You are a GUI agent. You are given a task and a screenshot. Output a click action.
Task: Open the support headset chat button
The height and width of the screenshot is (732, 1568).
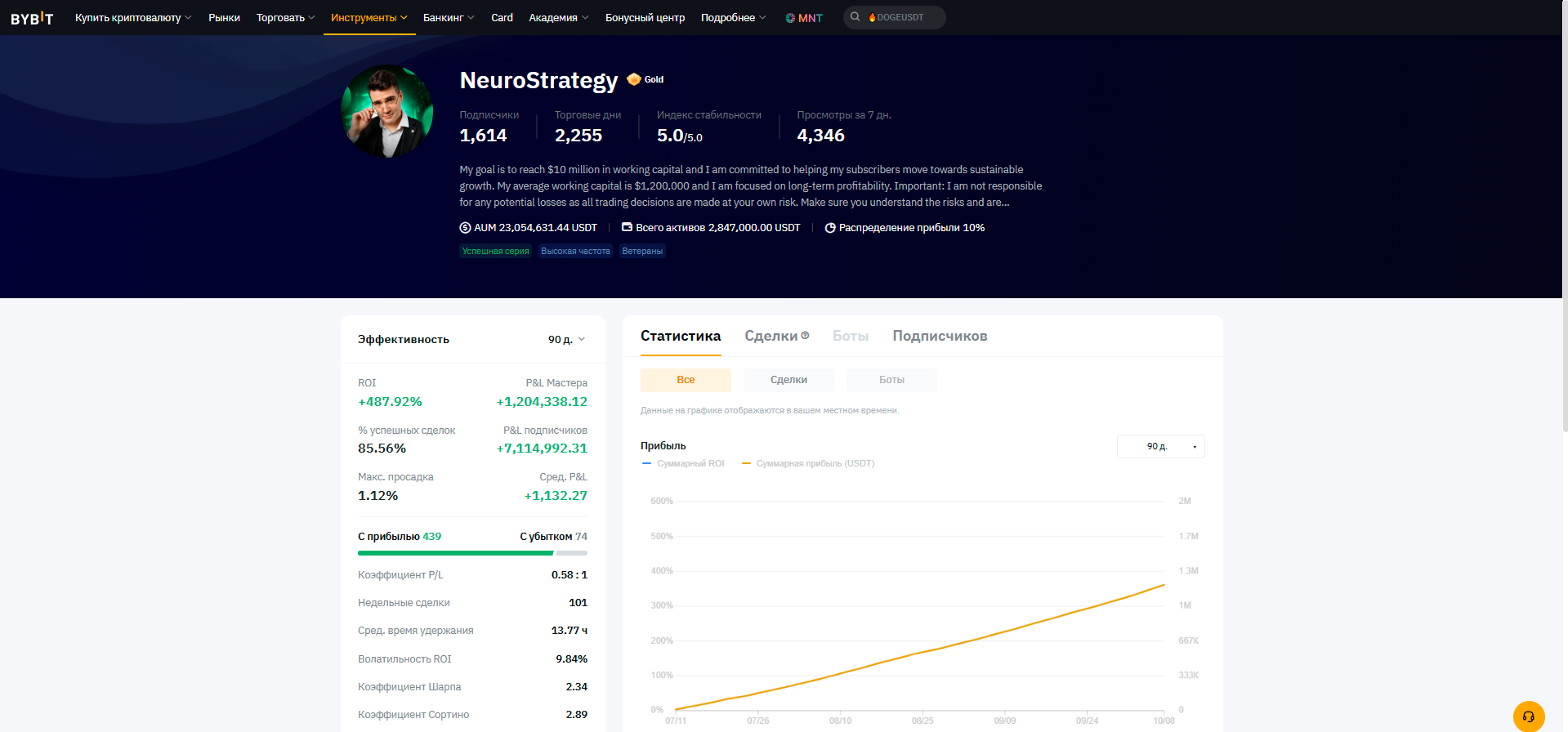point(1528,716)
